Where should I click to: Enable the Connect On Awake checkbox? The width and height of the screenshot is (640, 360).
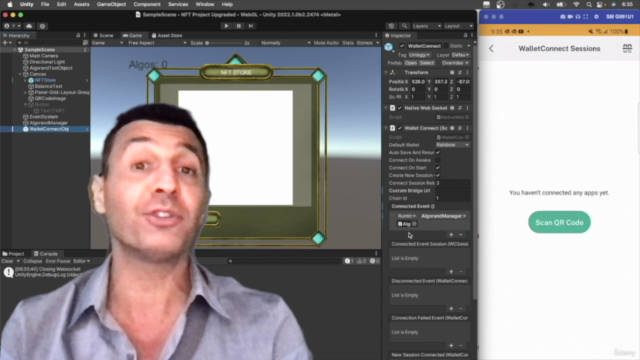[x=438, y=160]
